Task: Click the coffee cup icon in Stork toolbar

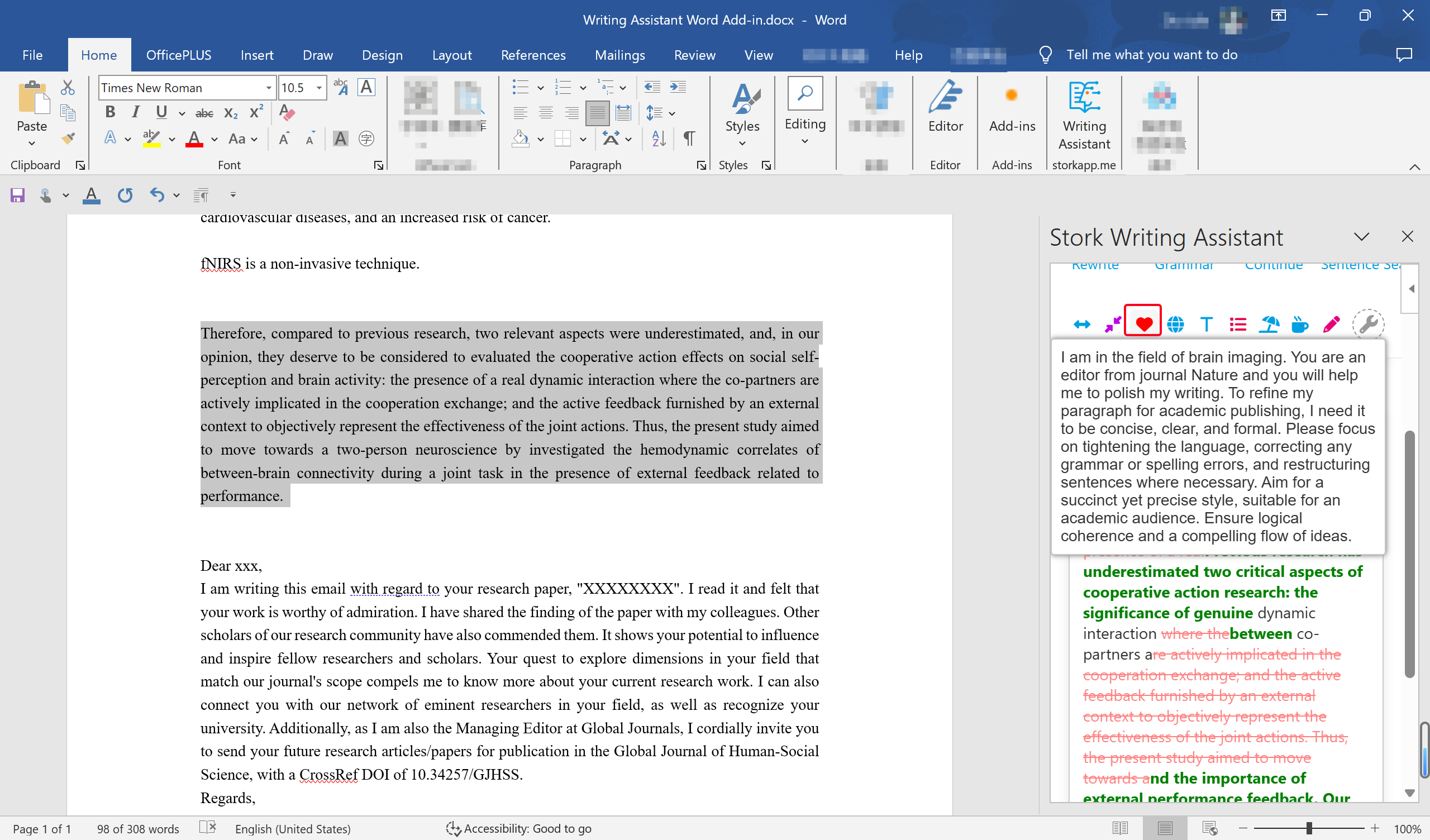Action: (1299, 324)
